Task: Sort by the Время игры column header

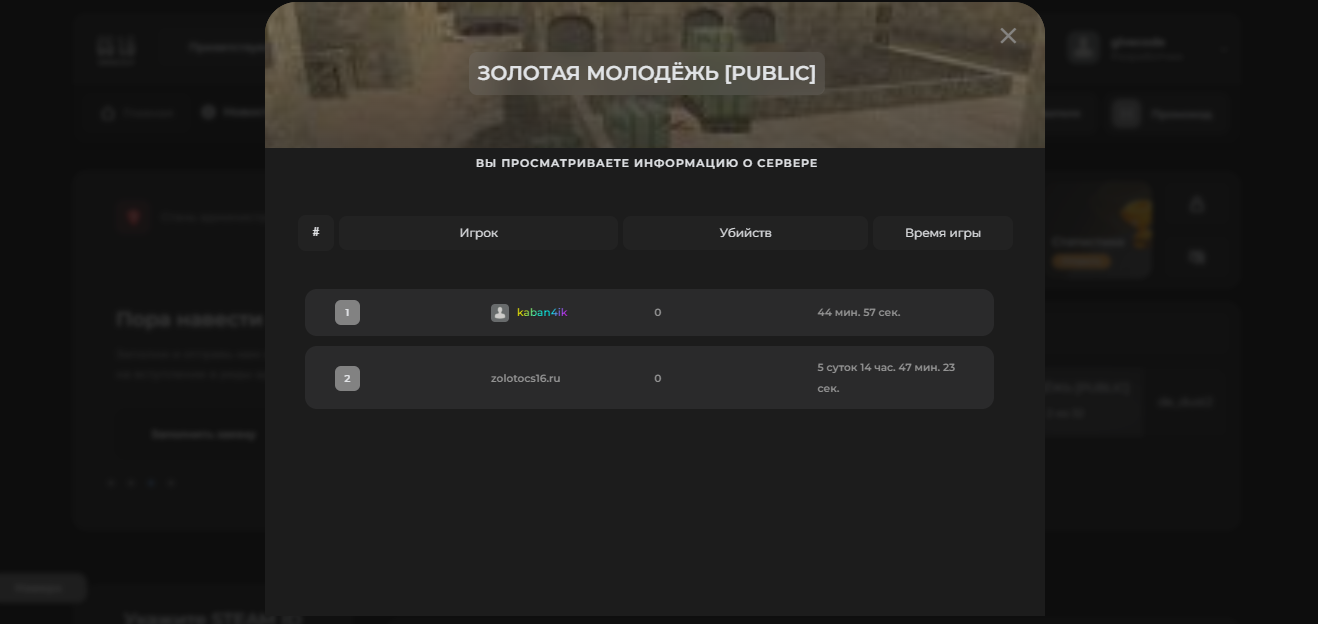Action: click(x=942, y=233)
